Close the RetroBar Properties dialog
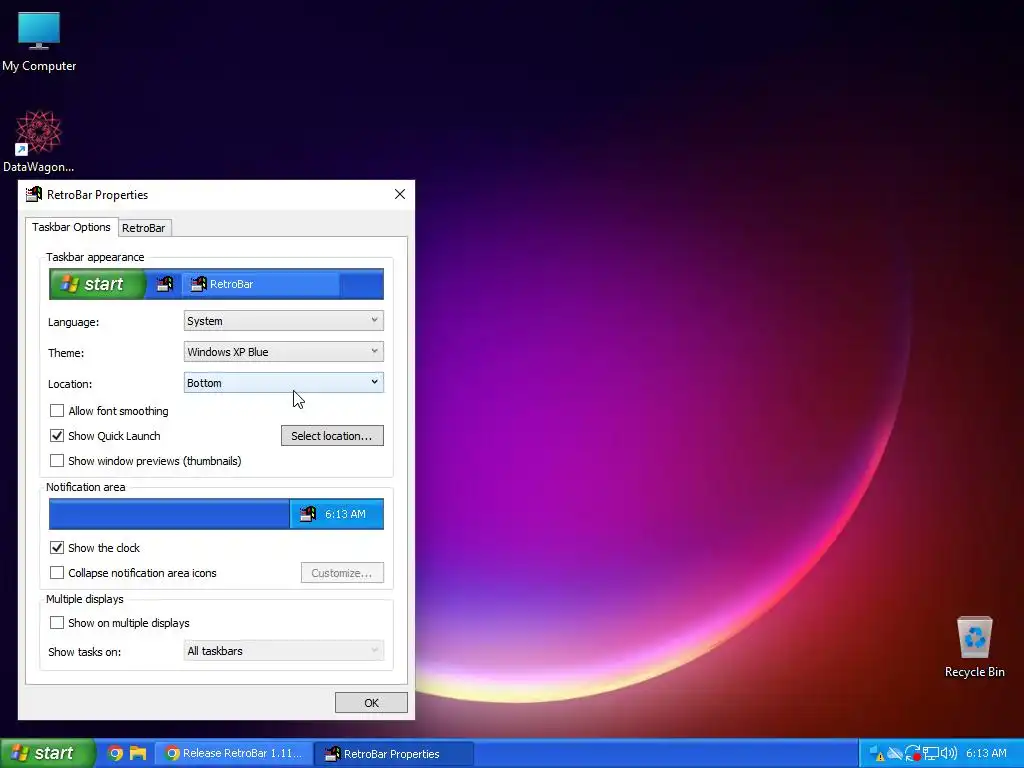1024x768 pixels. tap(400, 195)
